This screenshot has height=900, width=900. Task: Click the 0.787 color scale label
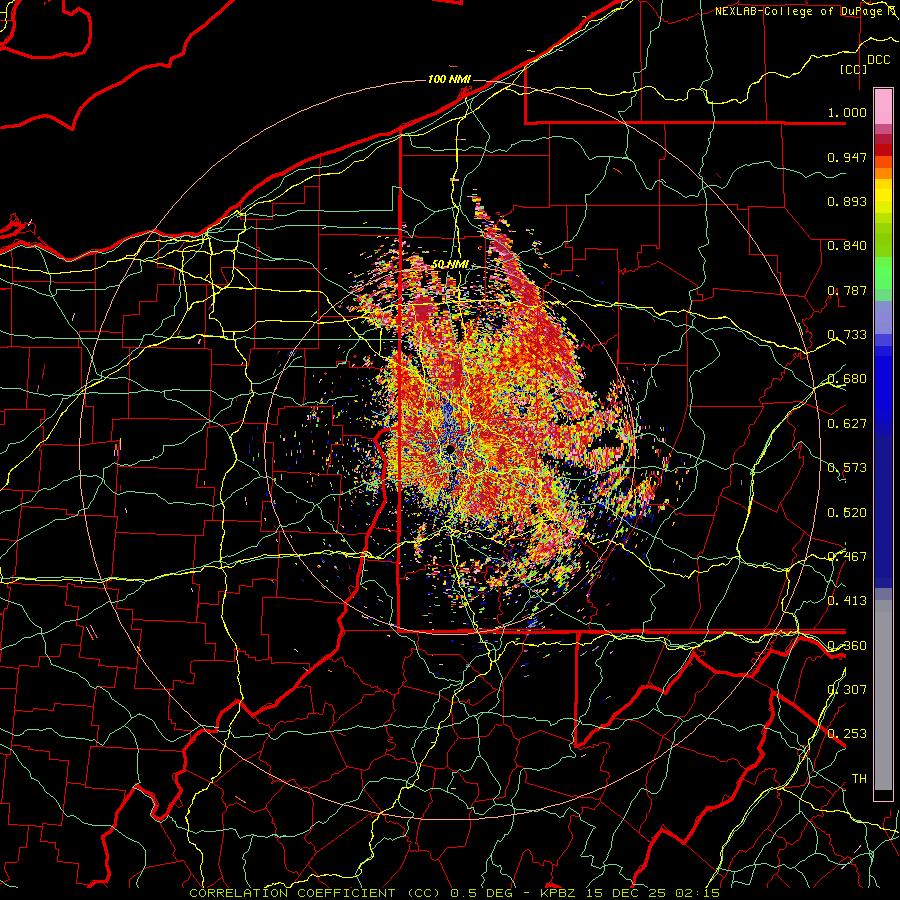point(847,290)
